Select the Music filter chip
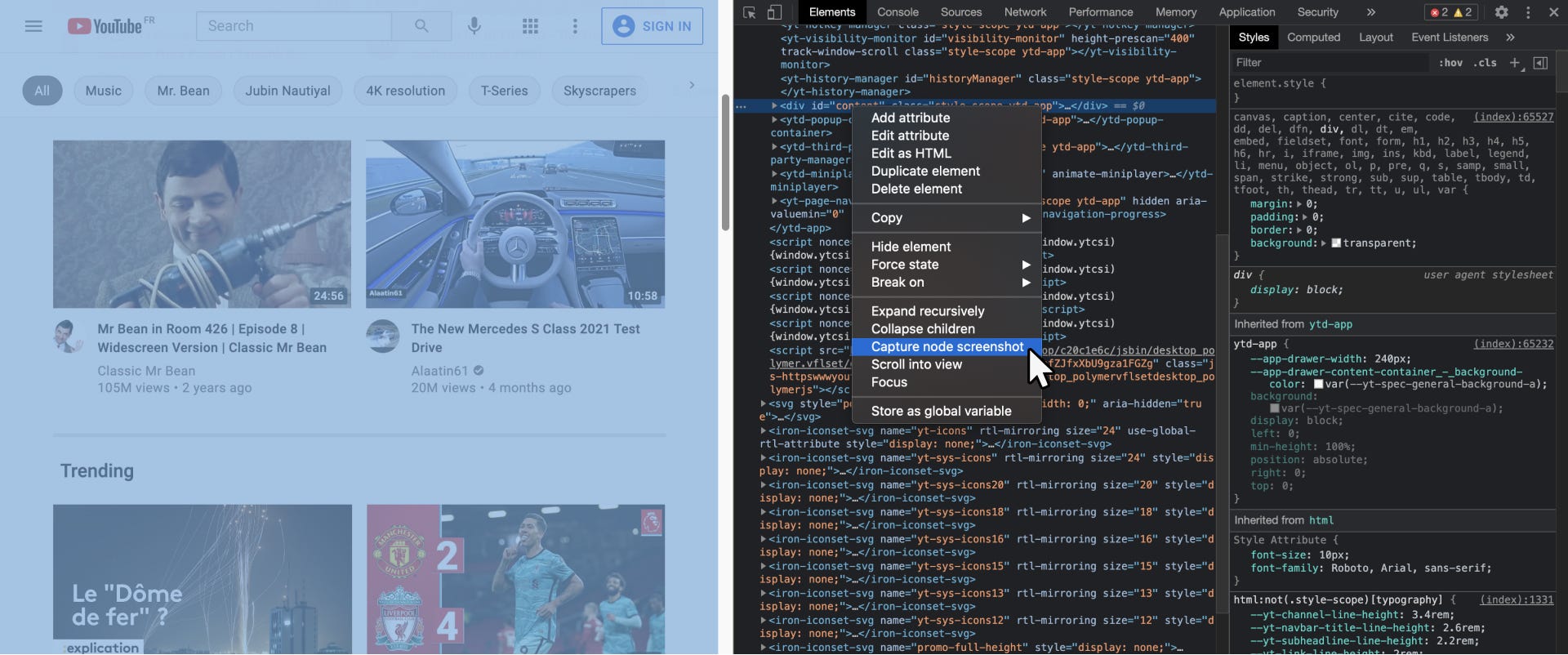 click(x=104, y=91)
